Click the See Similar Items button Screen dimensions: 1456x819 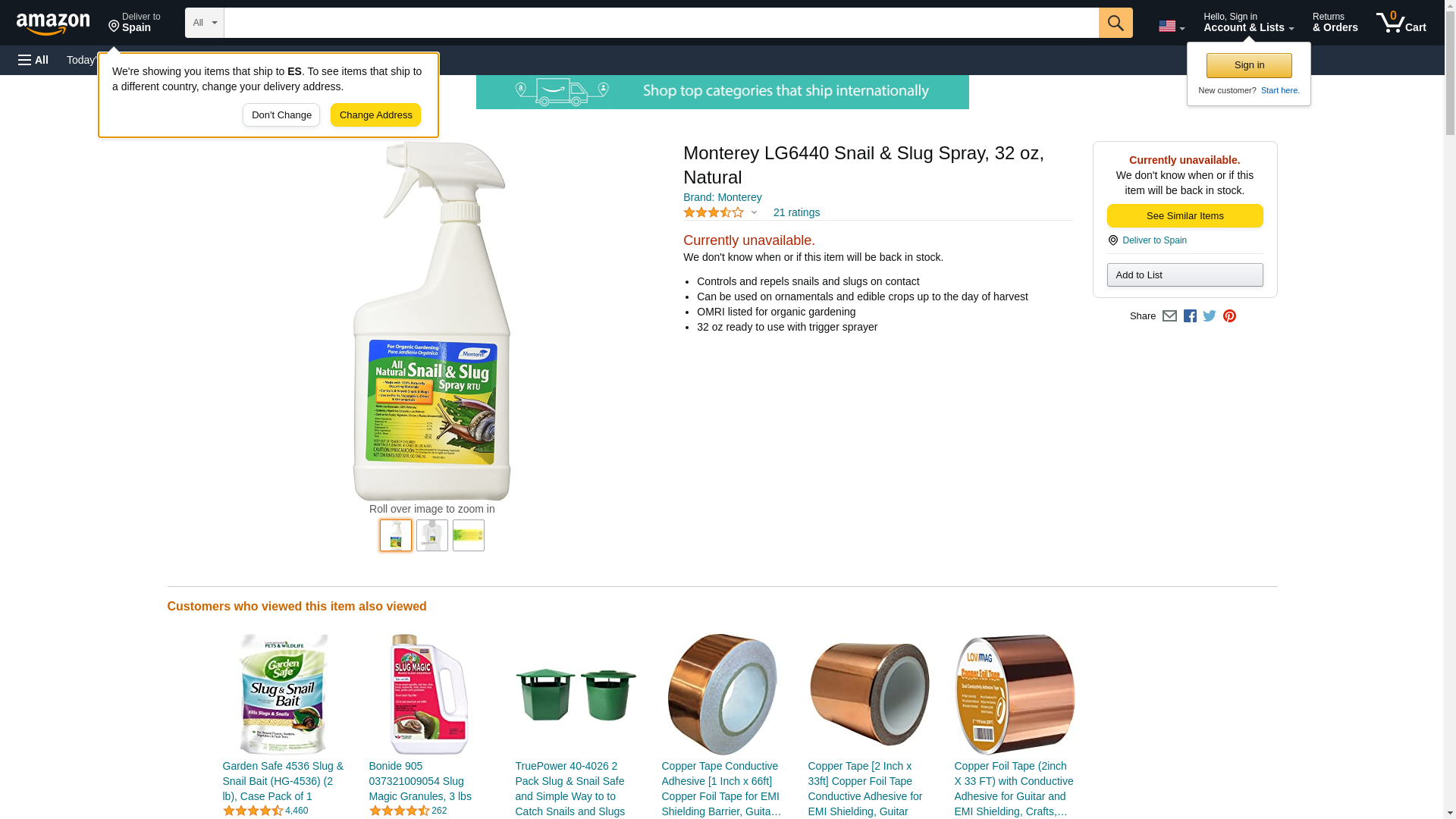1185,216
